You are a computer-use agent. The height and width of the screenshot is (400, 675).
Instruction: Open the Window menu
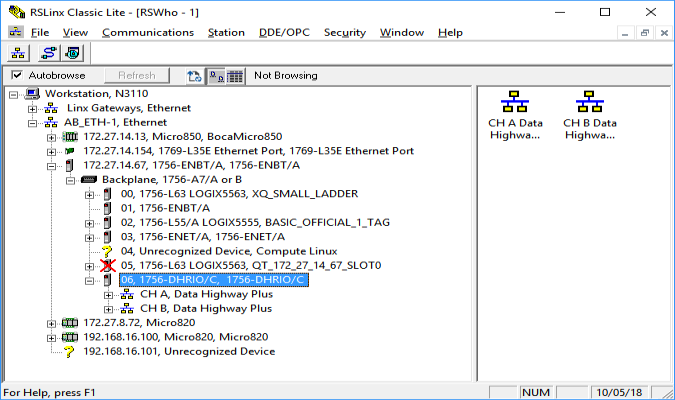click(402, 33)
